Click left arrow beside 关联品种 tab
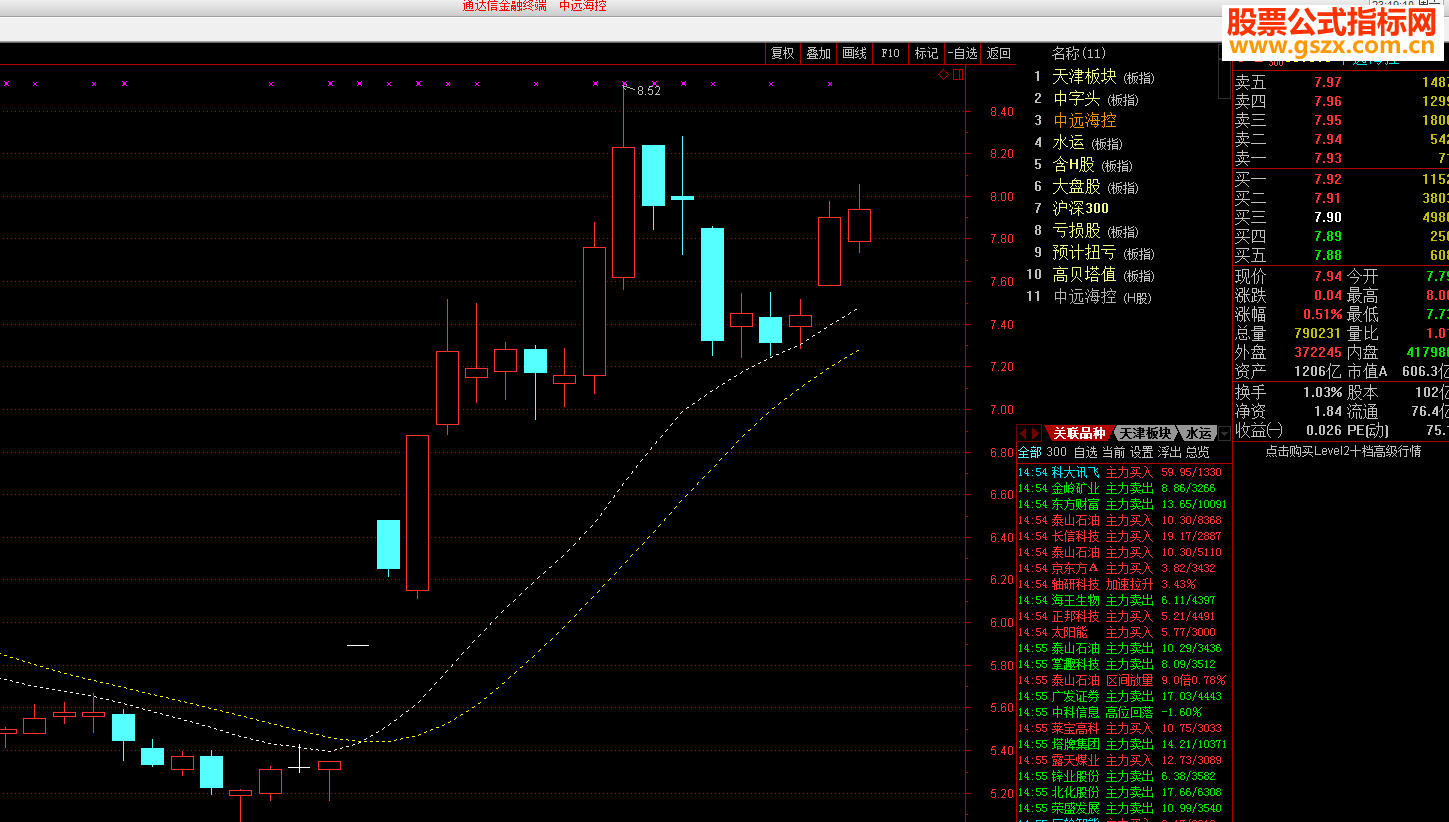The height and width of the screenshot is (822, 1449). click(1023, 433)
